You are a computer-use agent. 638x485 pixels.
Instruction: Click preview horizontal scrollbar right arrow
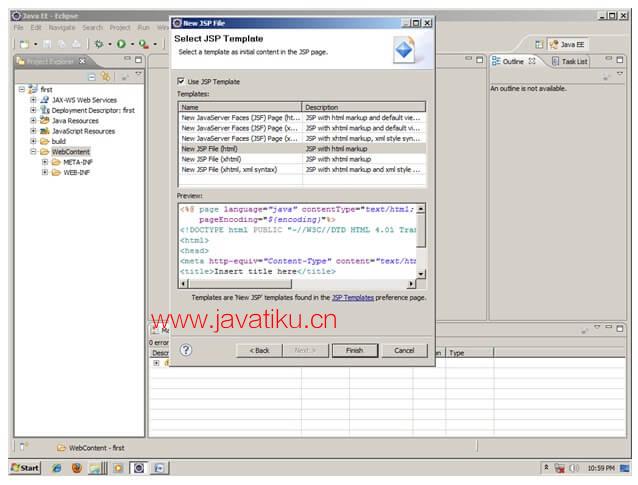[x=412, y=284]
